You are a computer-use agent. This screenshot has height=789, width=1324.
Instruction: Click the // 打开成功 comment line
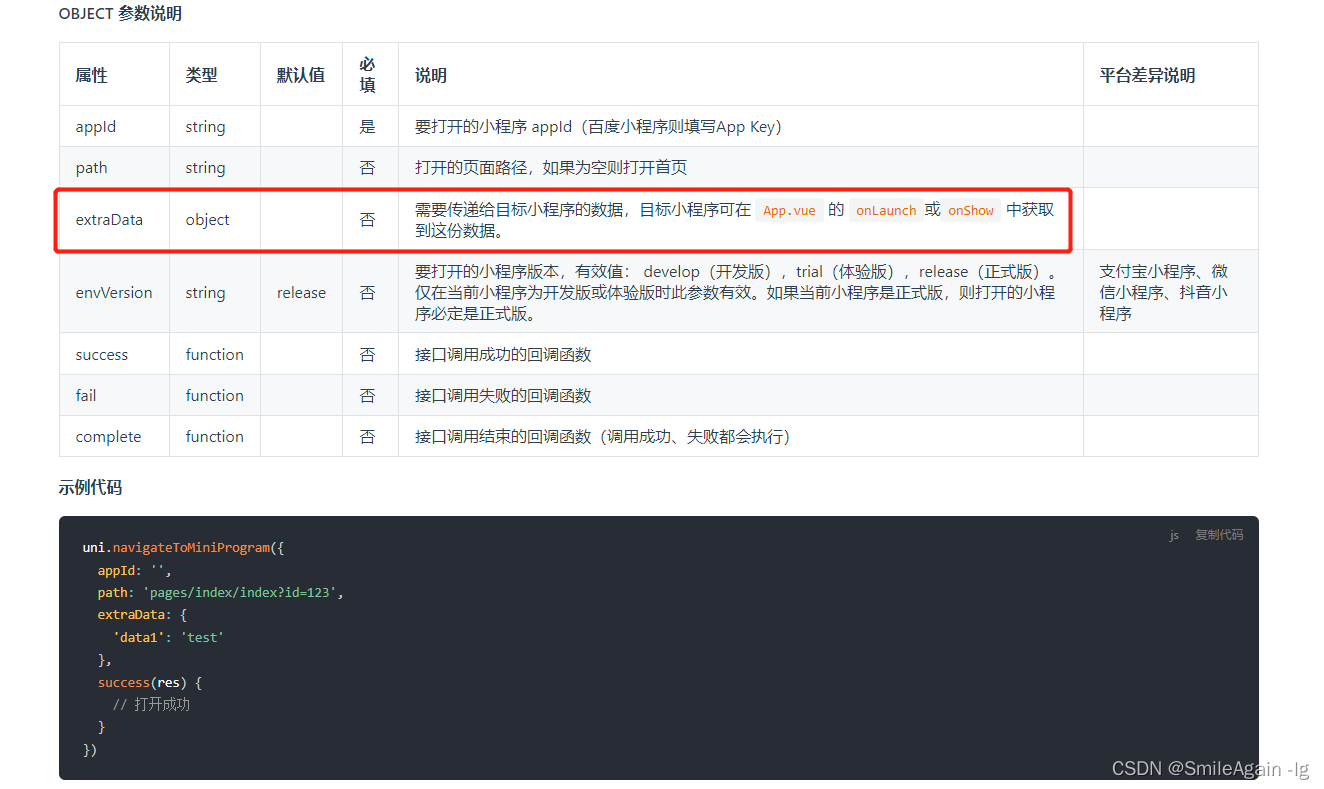[x=151, y=704]
